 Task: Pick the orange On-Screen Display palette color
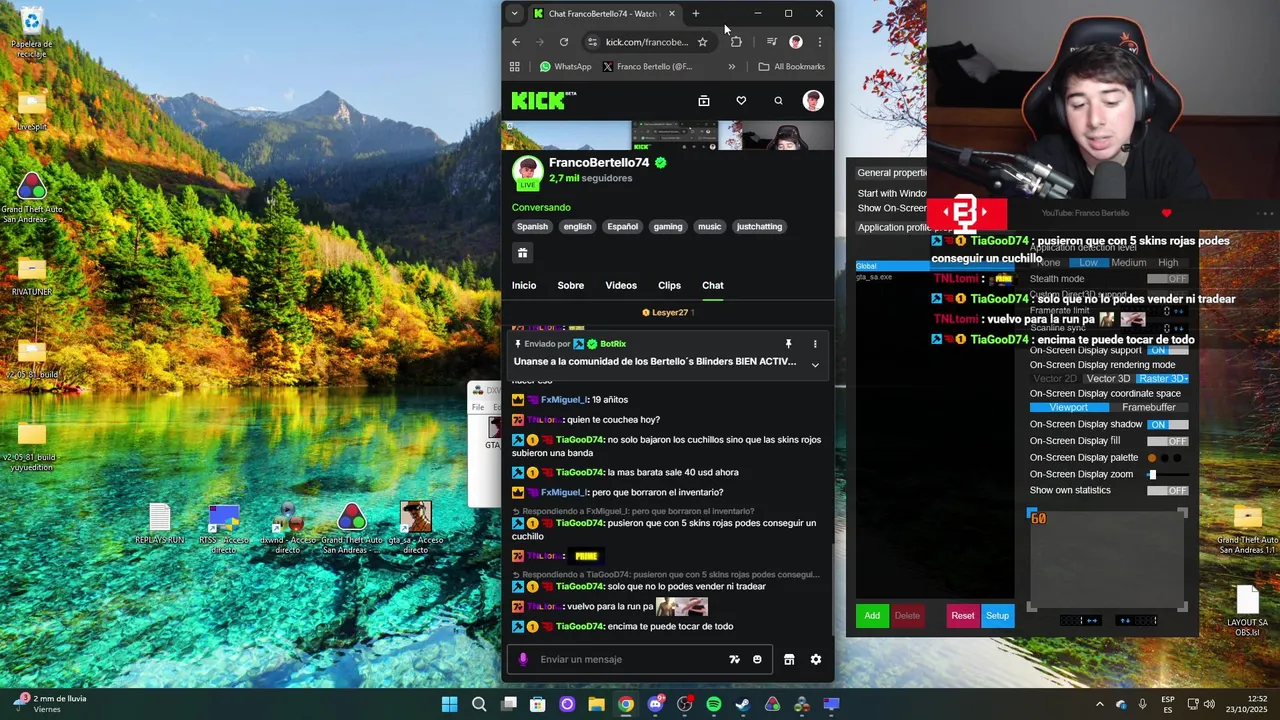click(x=1152, y=458)
